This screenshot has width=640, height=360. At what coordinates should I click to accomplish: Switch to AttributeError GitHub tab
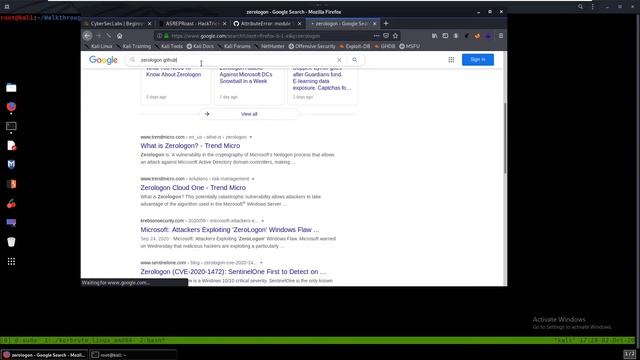tap(264, 24)
